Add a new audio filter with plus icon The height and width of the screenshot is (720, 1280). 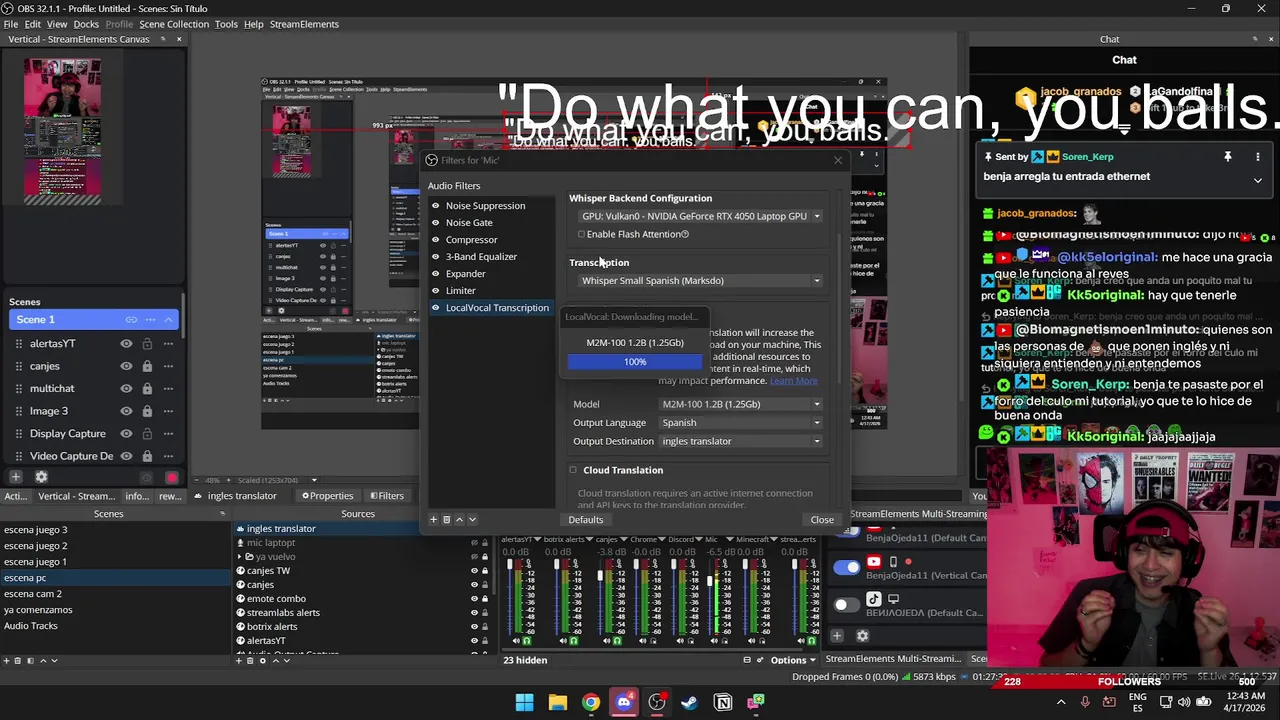tap(433, 519)
